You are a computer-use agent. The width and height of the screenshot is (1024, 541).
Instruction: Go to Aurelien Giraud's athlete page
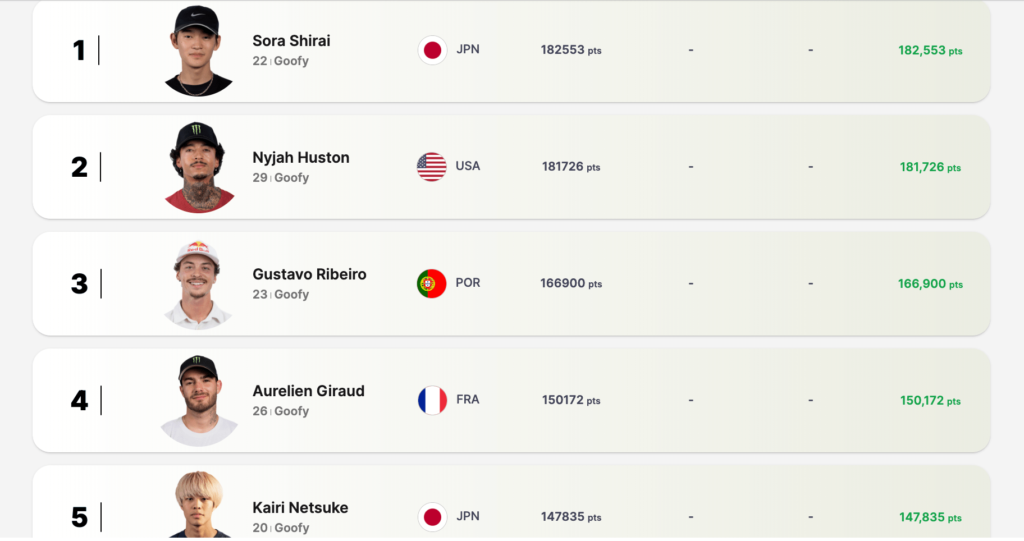(308, 391)
